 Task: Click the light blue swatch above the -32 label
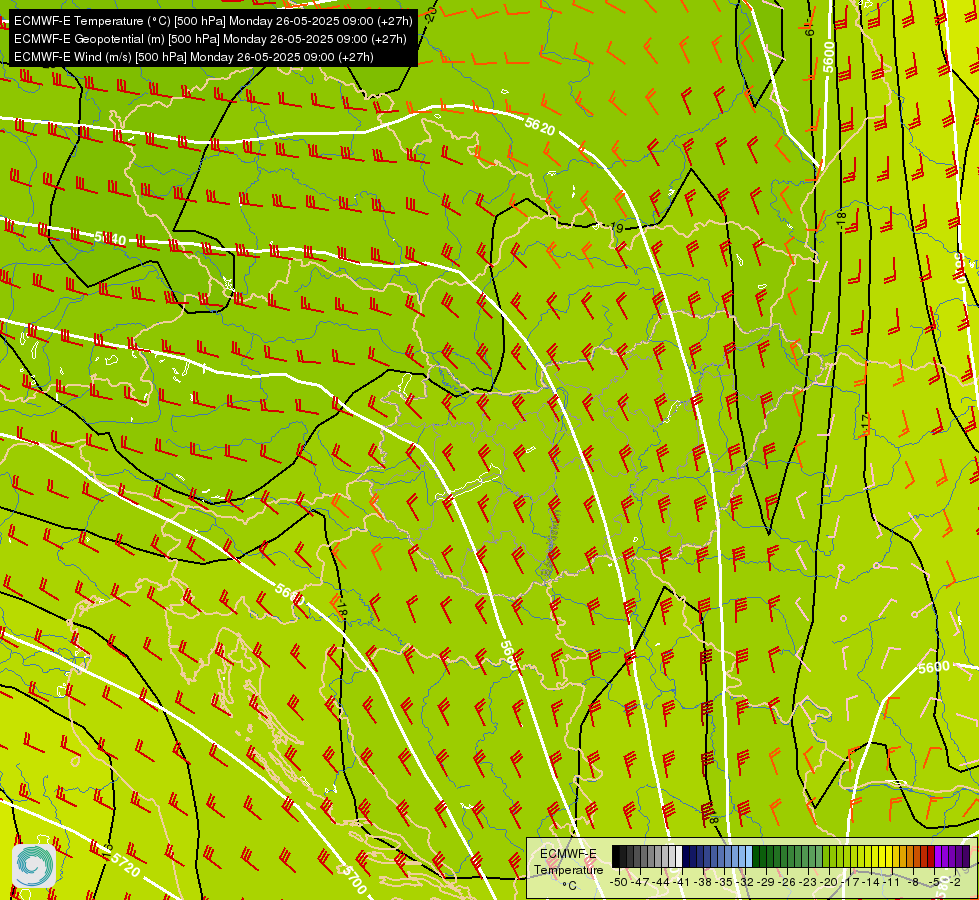[x=749, y=856]
